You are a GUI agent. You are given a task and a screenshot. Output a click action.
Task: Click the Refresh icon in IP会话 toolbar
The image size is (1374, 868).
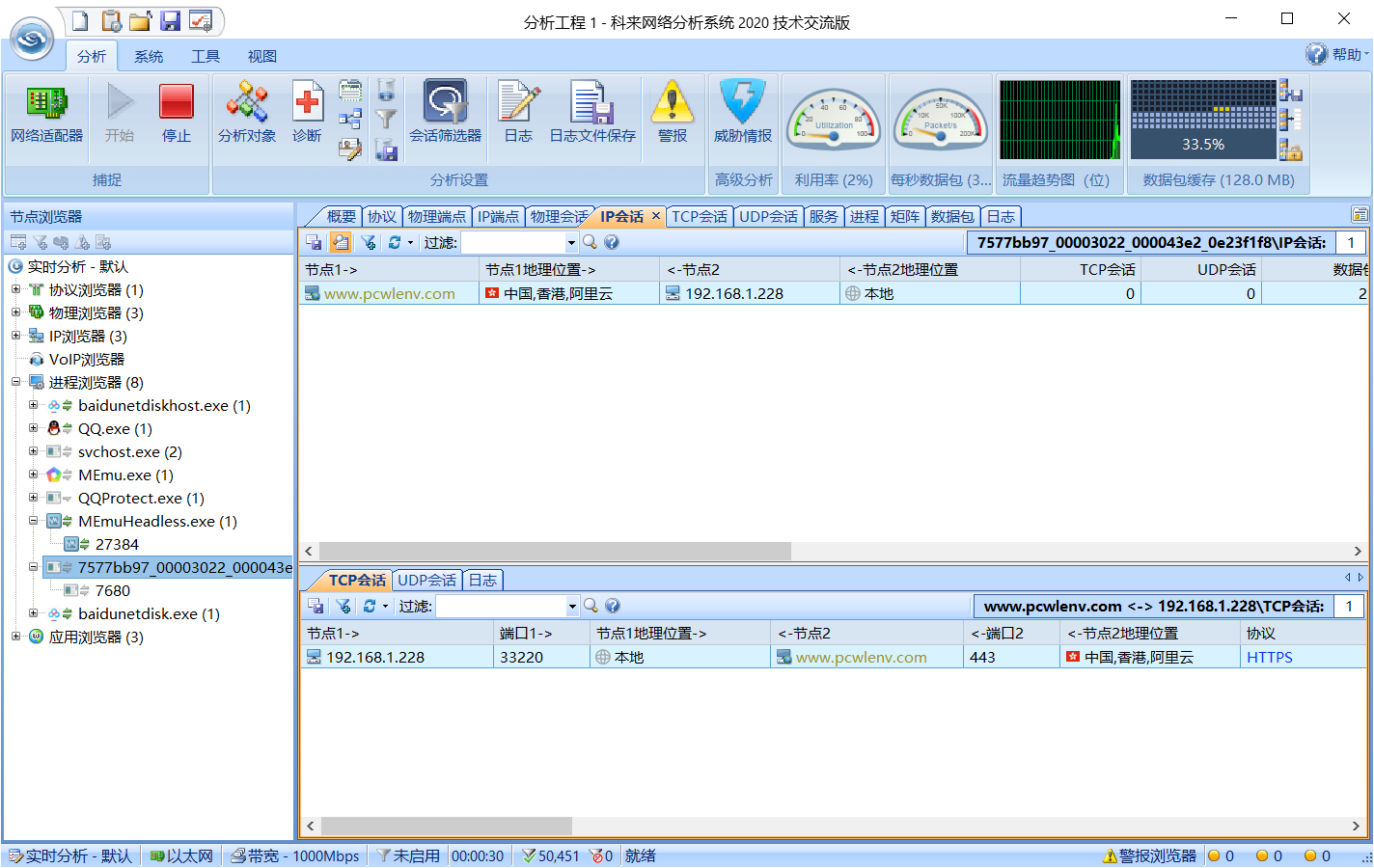pos(395,242)
